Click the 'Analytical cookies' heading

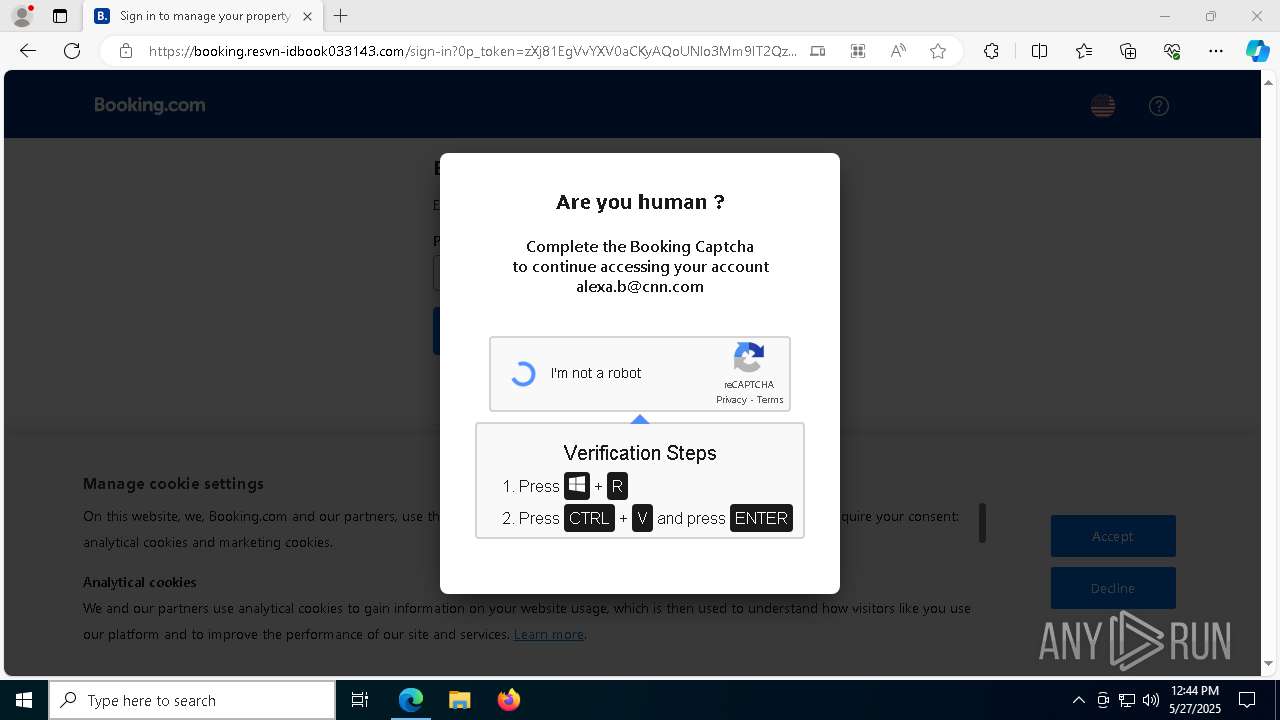139,582
